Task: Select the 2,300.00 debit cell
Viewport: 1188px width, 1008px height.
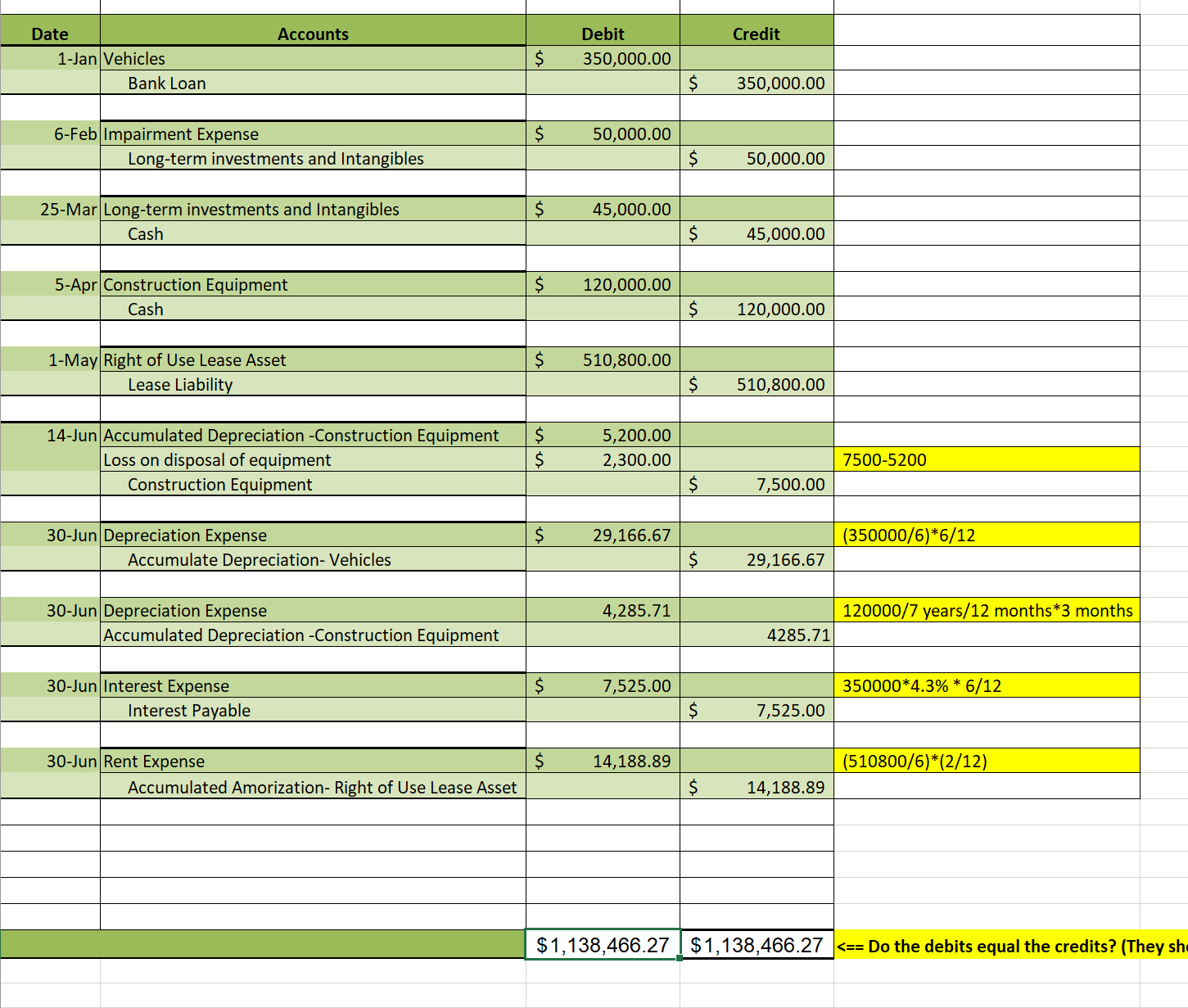Action: point(603,459)
